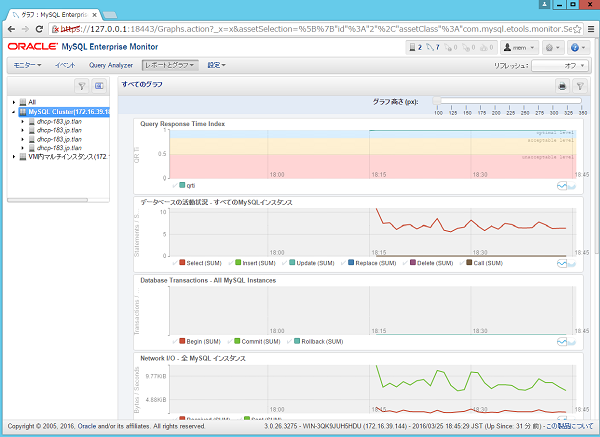The width and height of the screenshot is (600, 437).
Task: Toggle the qrti series in legend
Action: click(x=184, y=185)
